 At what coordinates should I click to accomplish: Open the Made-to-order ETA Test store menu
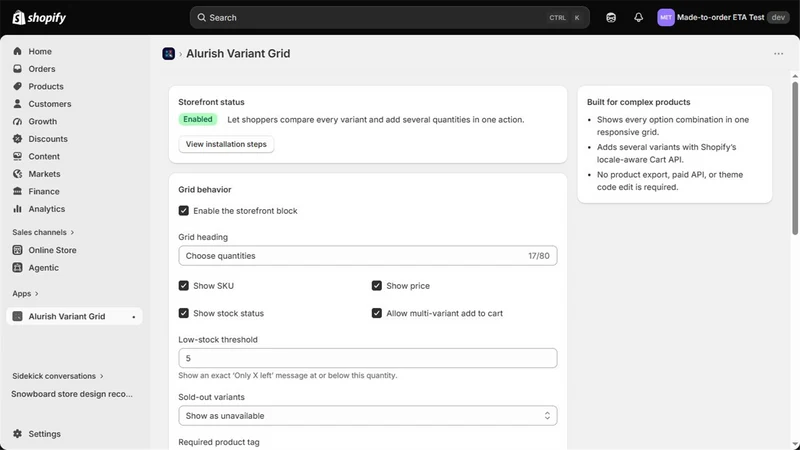click(723, 17)
